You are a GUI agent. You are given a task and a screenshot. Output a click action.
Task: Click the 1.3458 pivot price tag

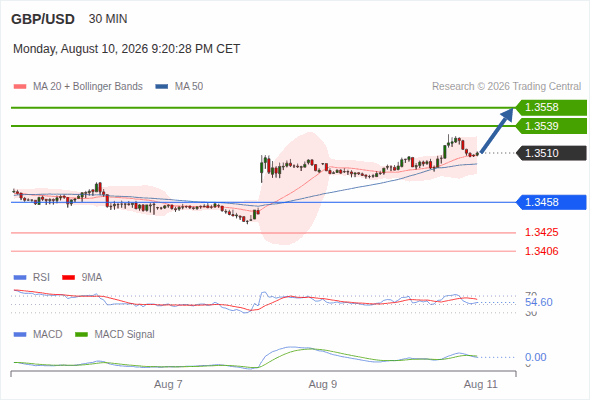click(x=551, y=202)
